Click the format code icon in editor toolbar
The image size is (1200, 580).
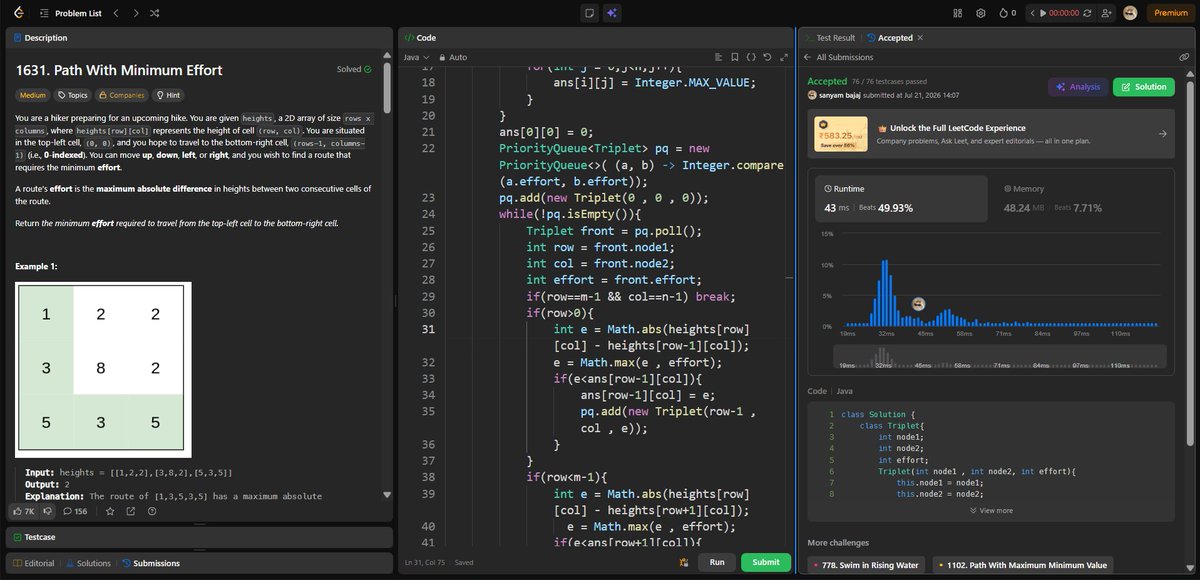tap(718, 57)
